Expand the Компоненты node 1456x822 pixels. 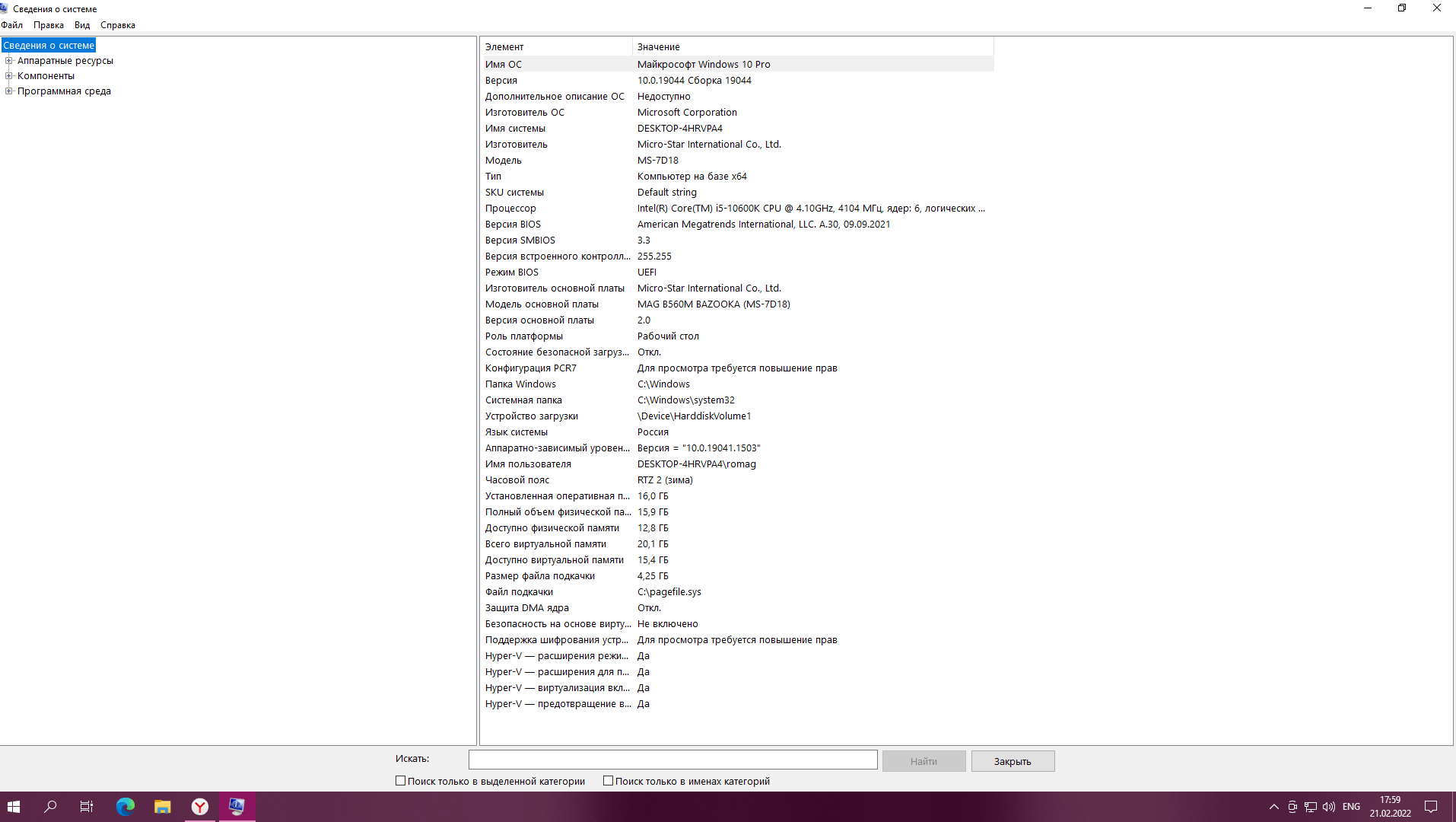pyautogui.click(x=9, y=76)
